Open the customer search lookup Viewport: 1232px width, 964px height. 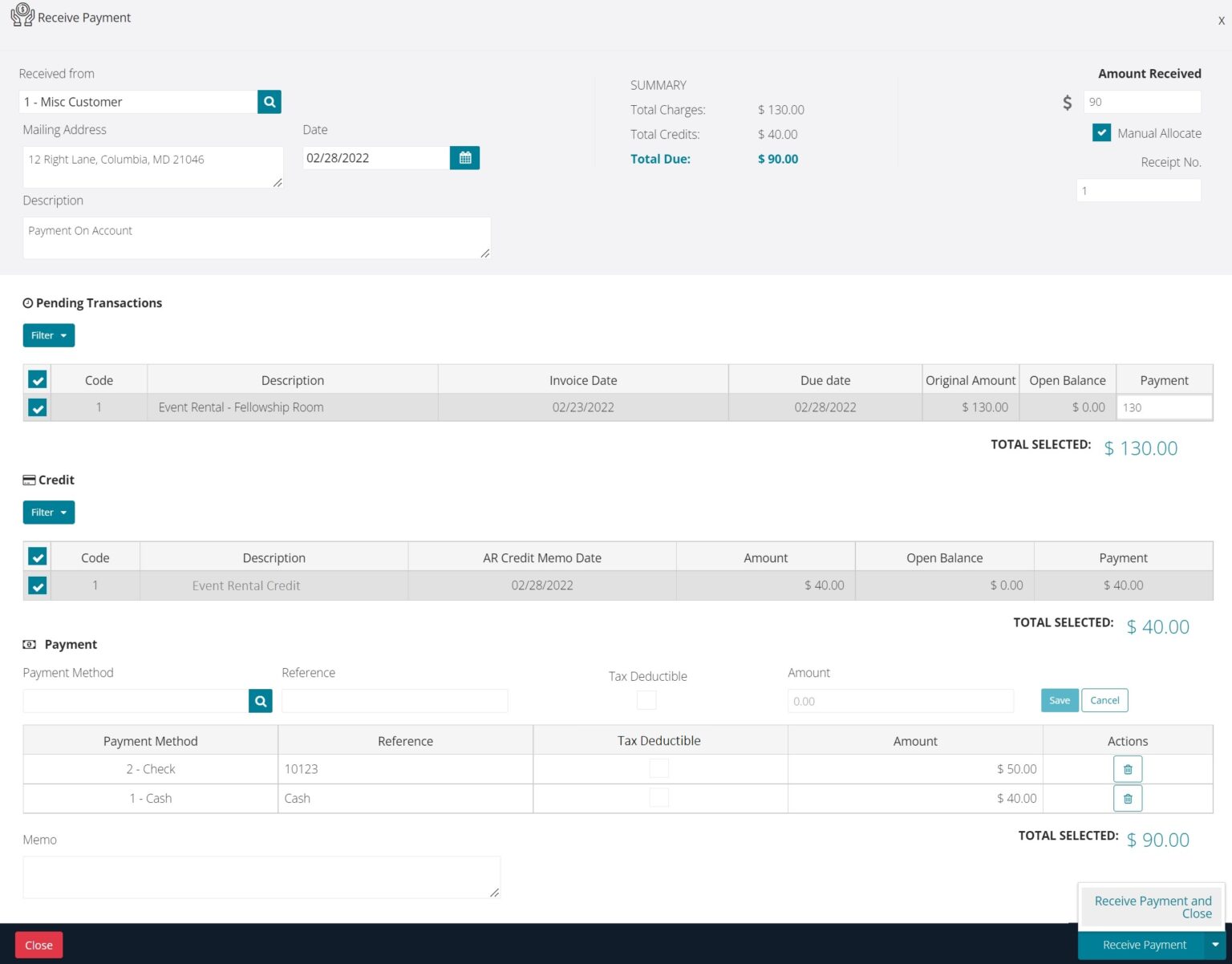269,102
